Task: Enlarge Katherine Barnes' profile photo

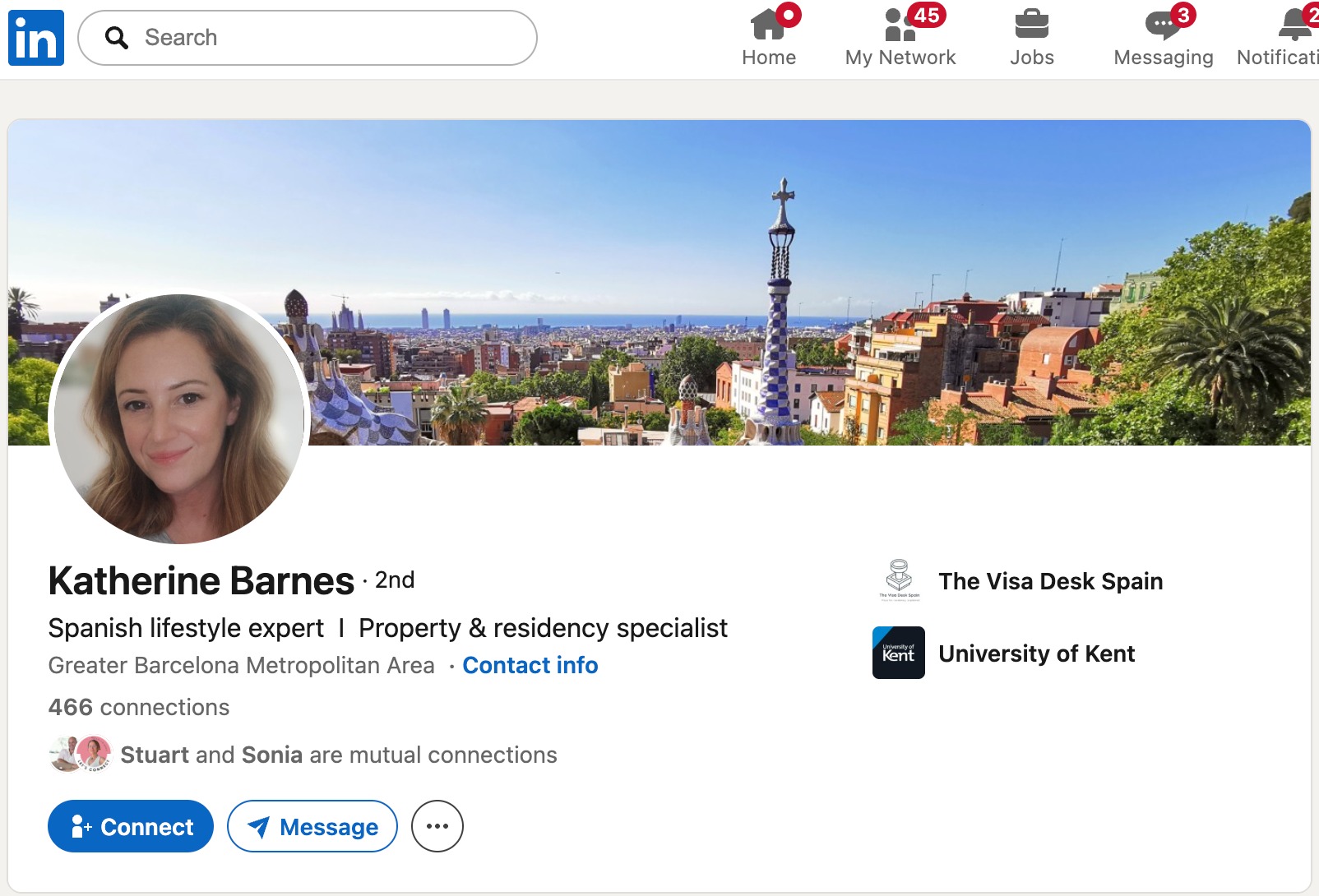Action: (178, 418)
